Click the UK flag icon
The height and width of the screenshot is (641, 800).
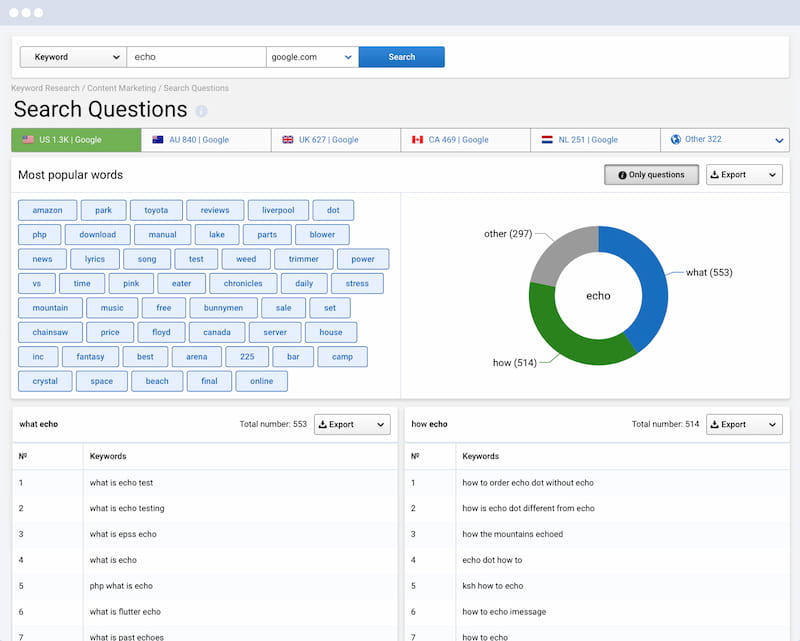(288, 140)
